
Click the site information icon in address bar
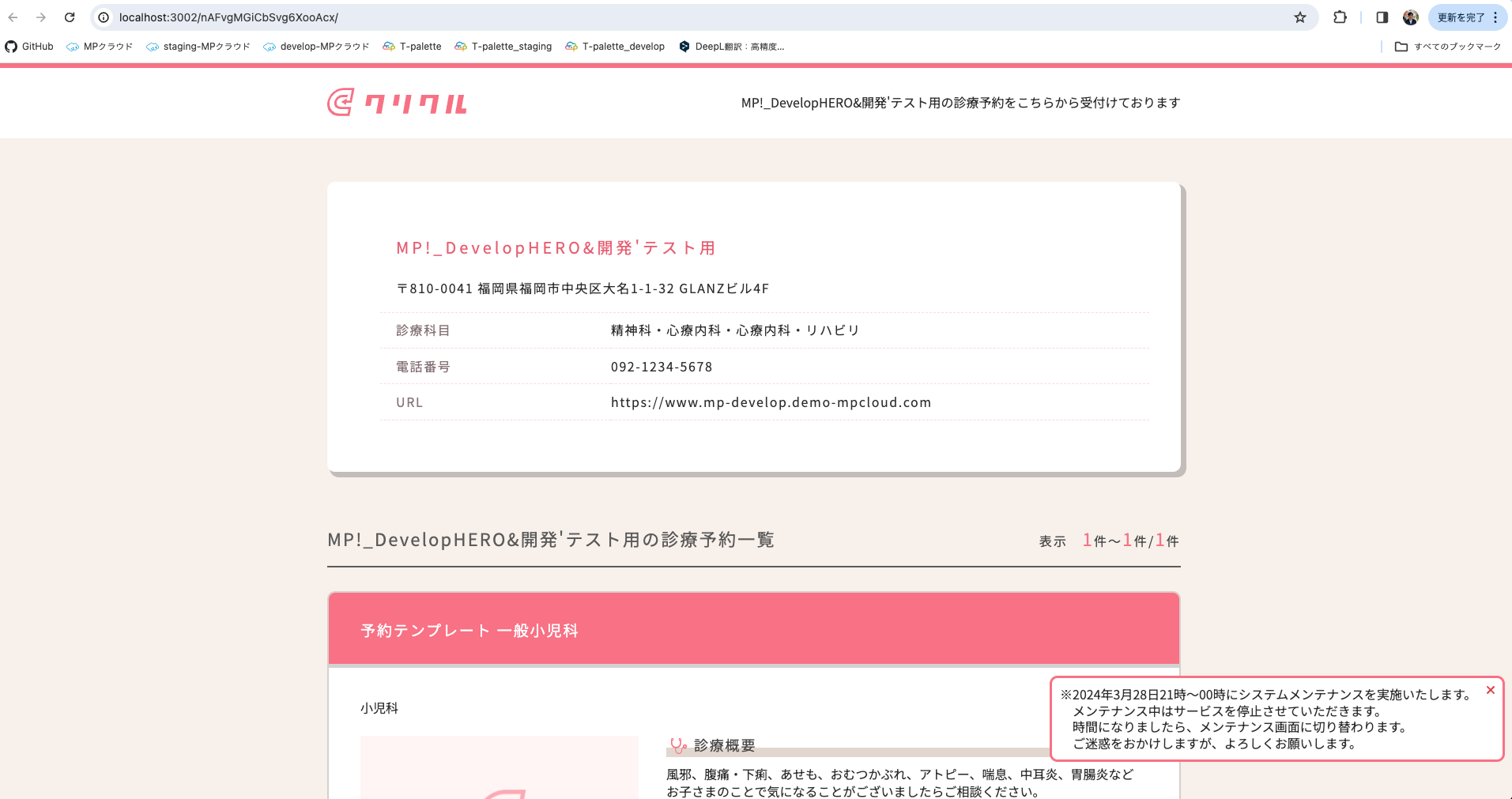104,17
